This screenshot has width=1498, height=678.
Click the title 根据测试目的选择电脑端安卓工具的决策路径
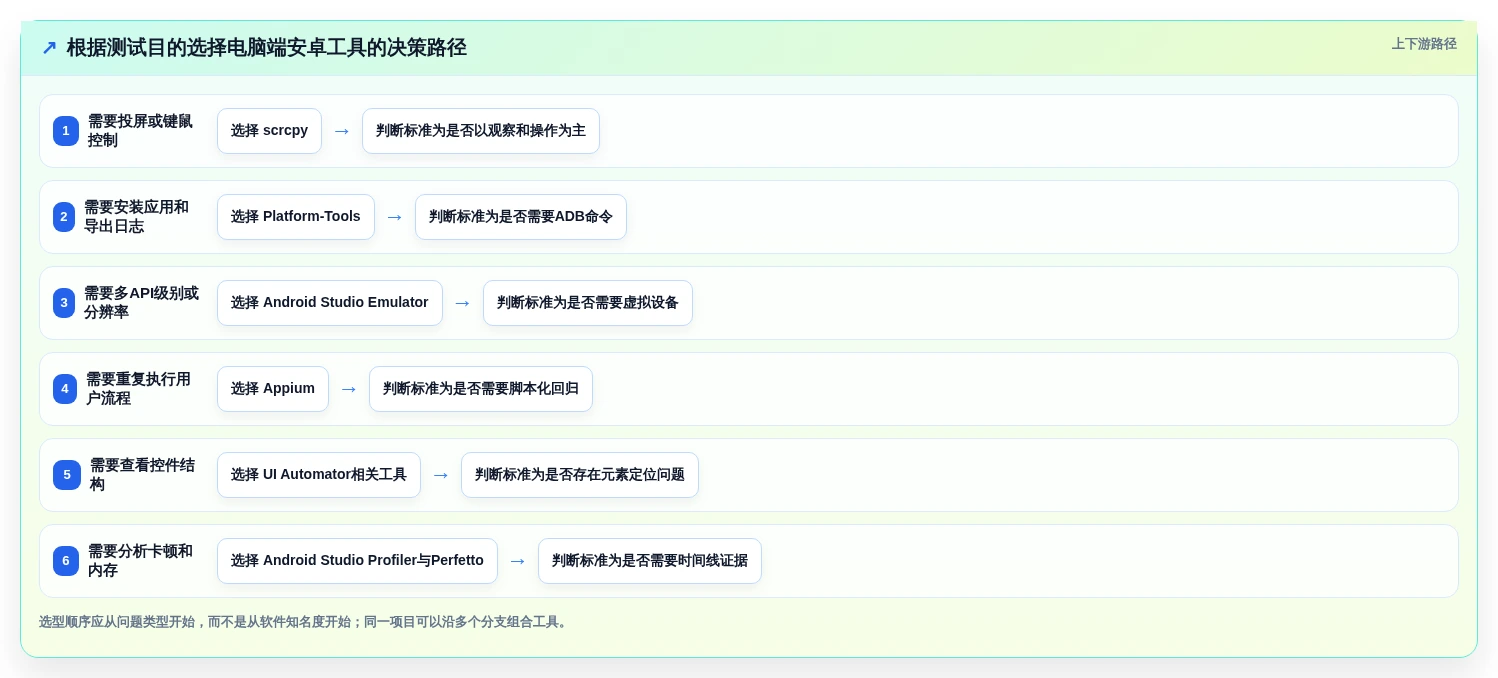266,48
